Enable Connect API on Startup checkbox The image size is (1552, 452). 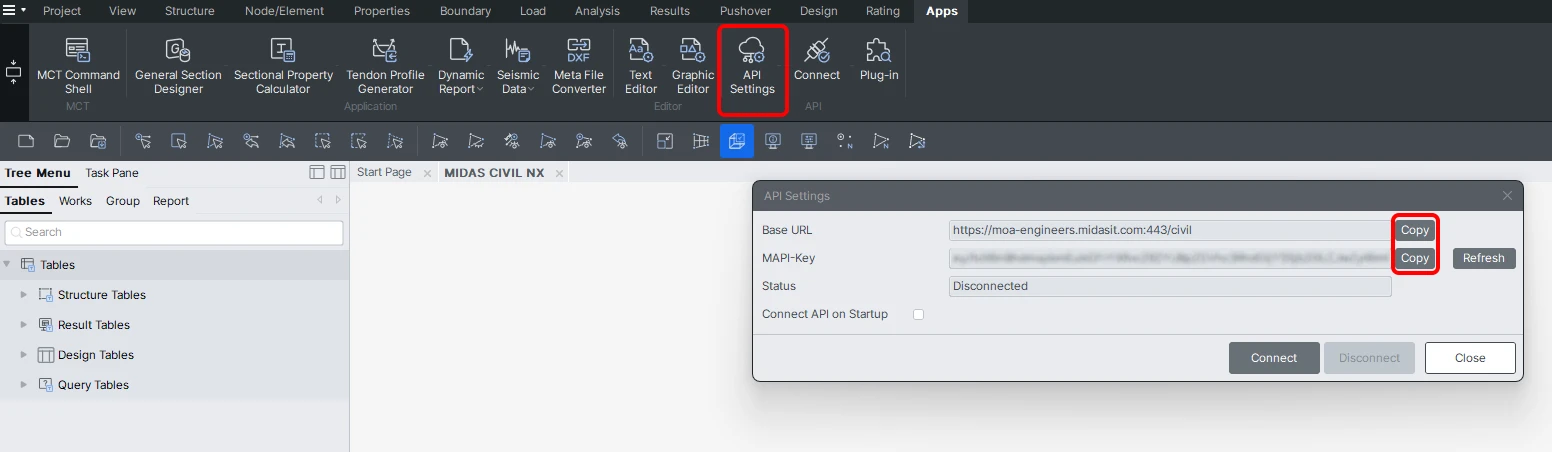pyautogui.click(x=918, y=314)
